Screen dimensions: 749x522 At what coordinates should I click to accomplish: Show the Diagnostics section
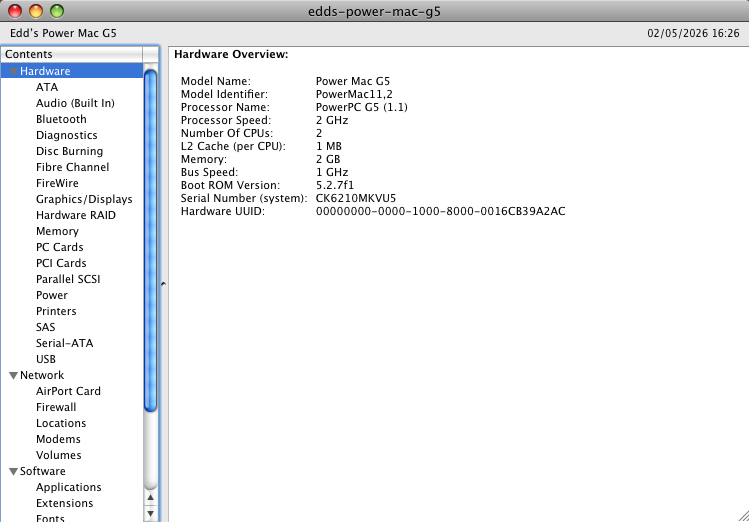[x=66, y=135]
